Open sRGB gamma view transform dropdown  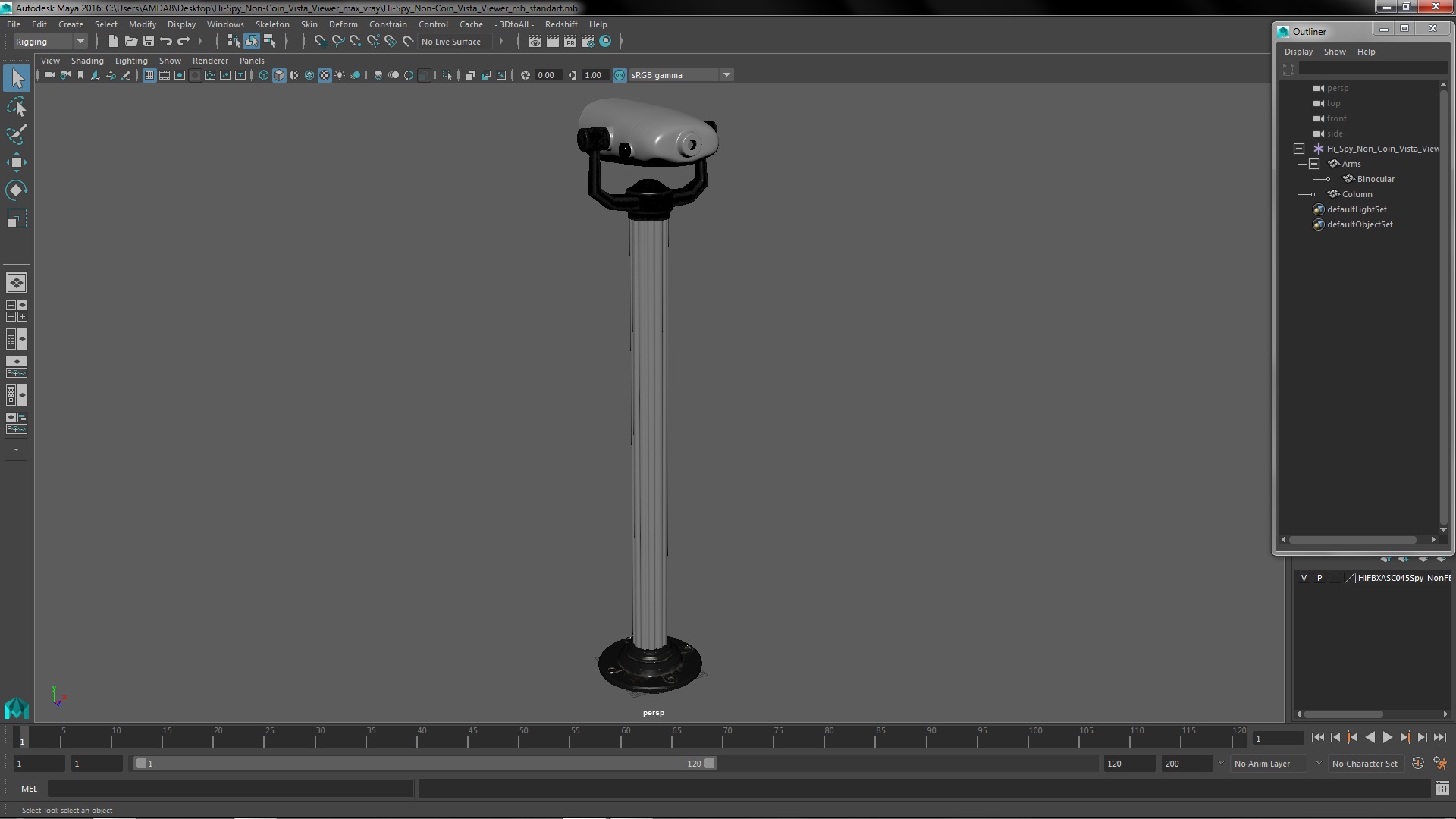point(681,75)
